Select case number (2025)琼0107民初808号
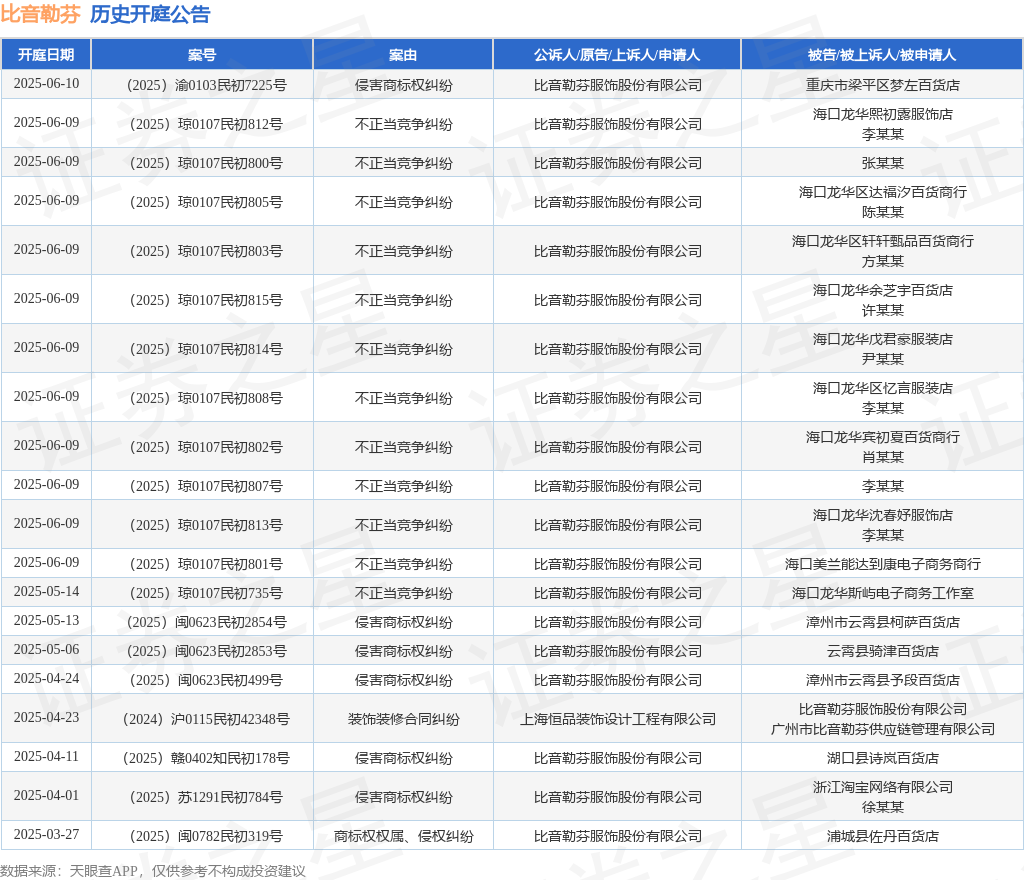Screen dimensions: 1024x880 pos(206,398)
